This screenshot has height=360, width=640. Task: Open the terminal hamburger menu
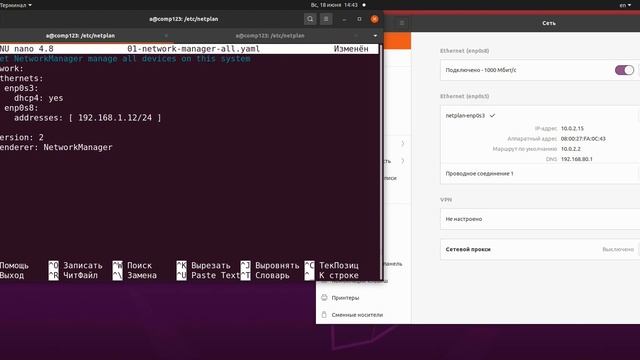pos(326,19)
